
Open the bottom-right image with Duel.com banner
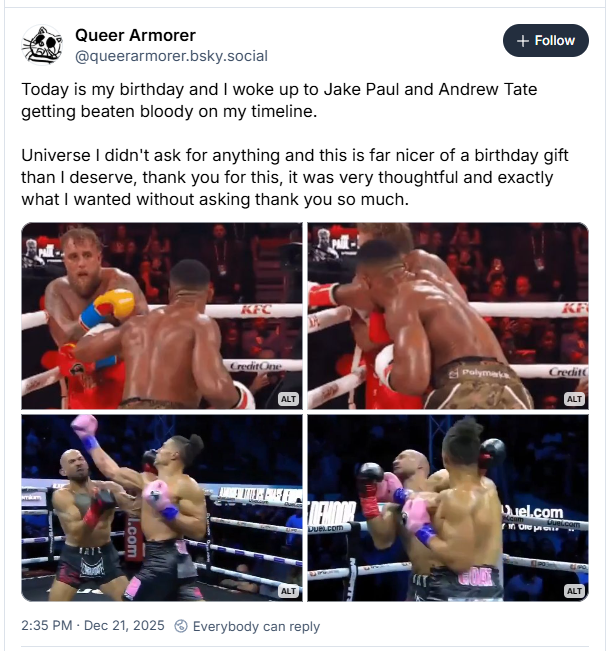click(x=448, y=508)
